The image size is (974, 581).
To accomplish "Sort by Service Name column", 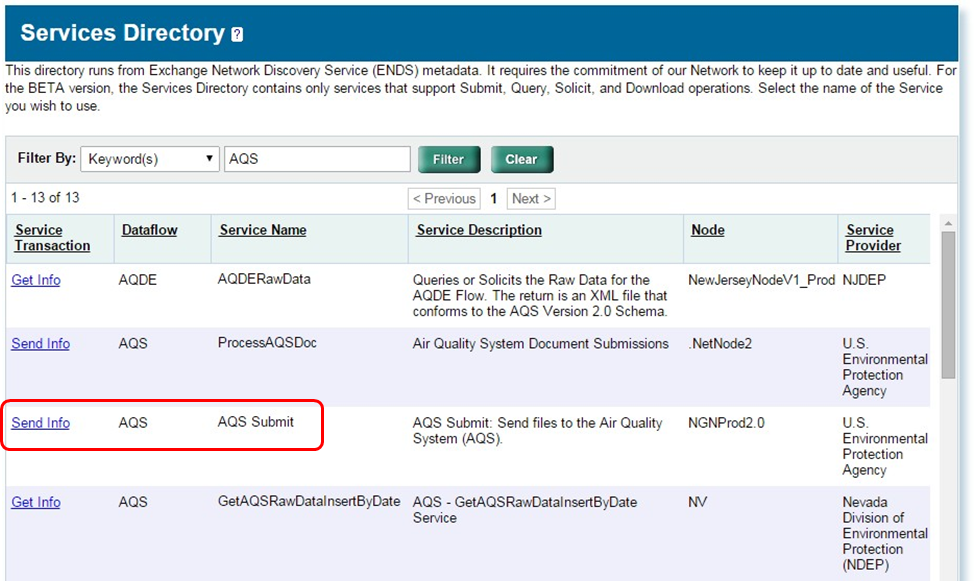I will pos(262,229).
